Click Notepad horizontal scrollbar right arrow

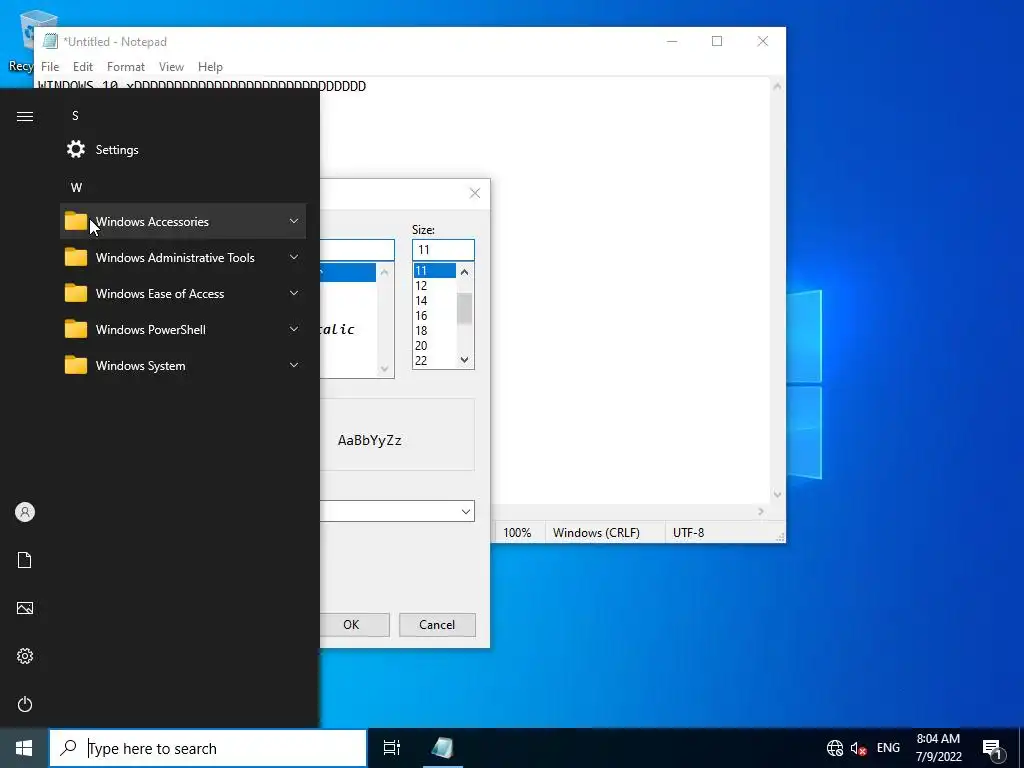pos(761,511)
